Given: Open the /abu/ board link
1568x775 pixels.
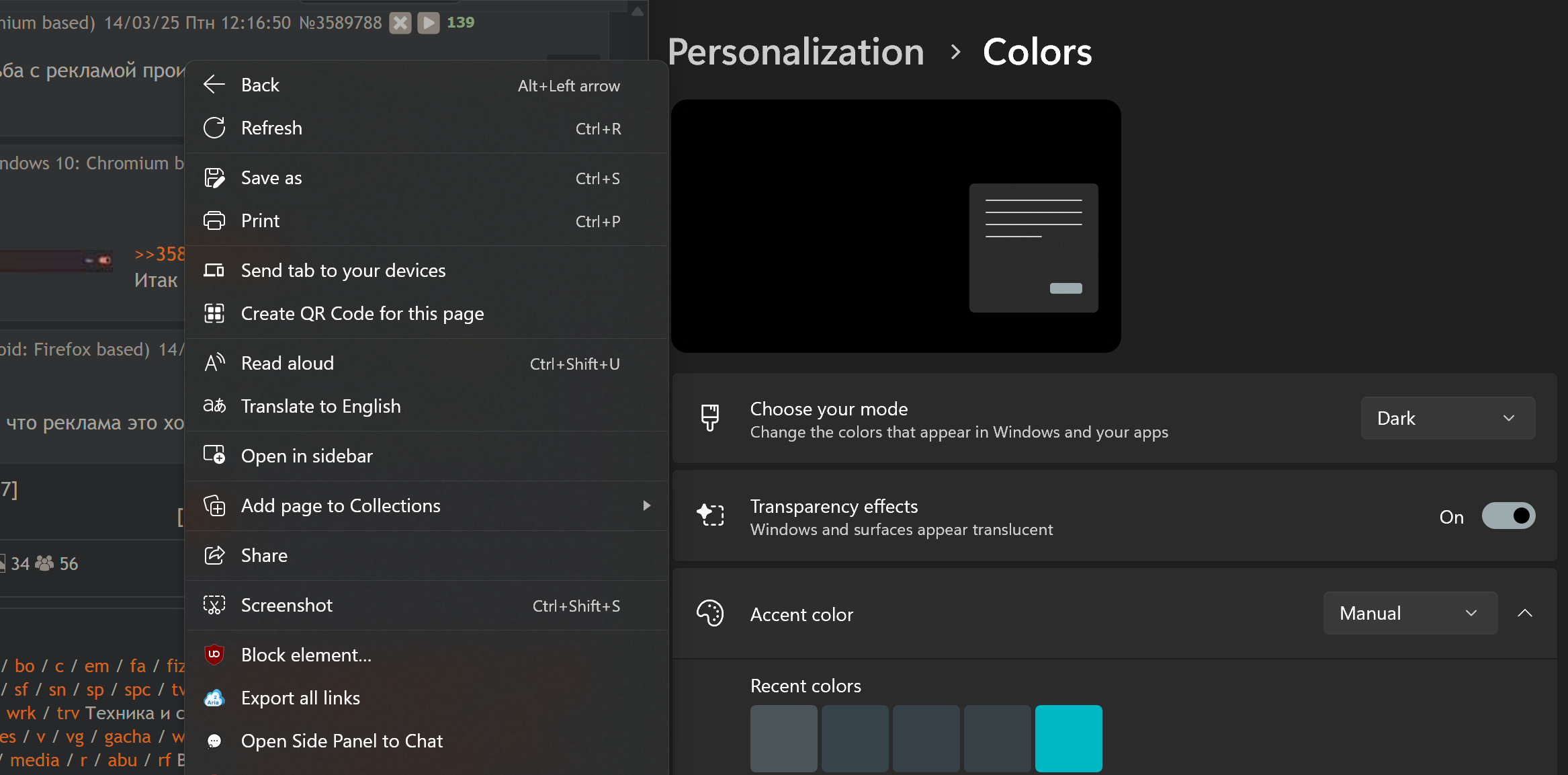Looking at the screenshot, I should (122, 760).
